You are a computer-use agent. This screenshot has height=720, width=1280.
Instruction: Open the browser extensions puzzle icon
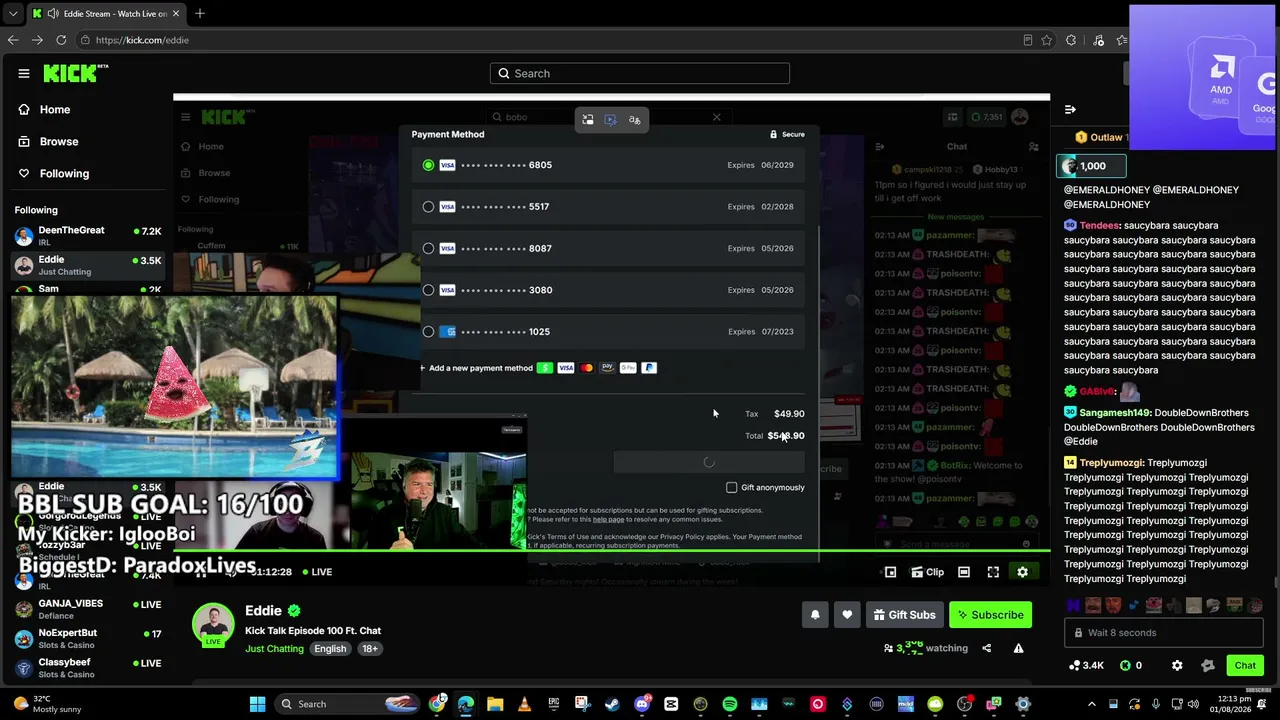click(x=1071, y=40)
